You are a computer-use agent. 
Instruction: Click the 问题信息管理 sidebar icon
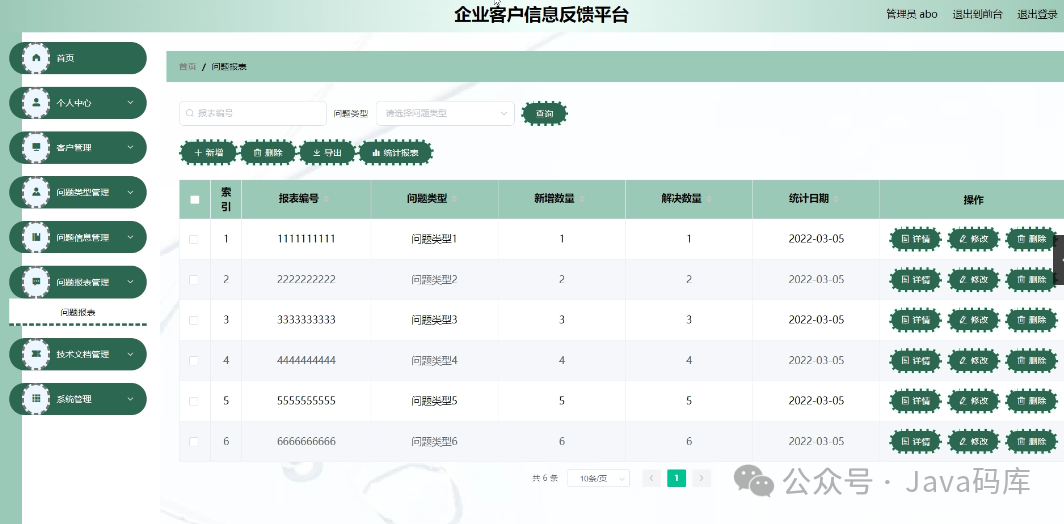[36, 238]
